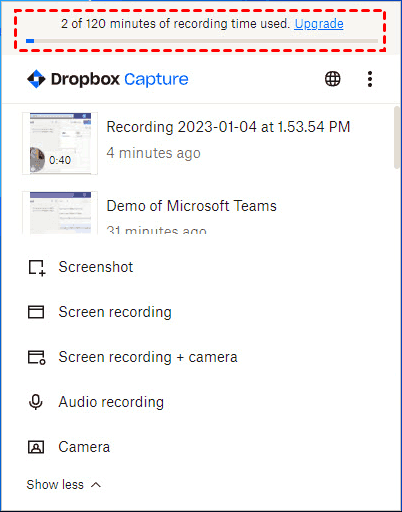Screen dimensions: 402x512
Task: Start a Screen recording
Action: click(x=115, y=312)
